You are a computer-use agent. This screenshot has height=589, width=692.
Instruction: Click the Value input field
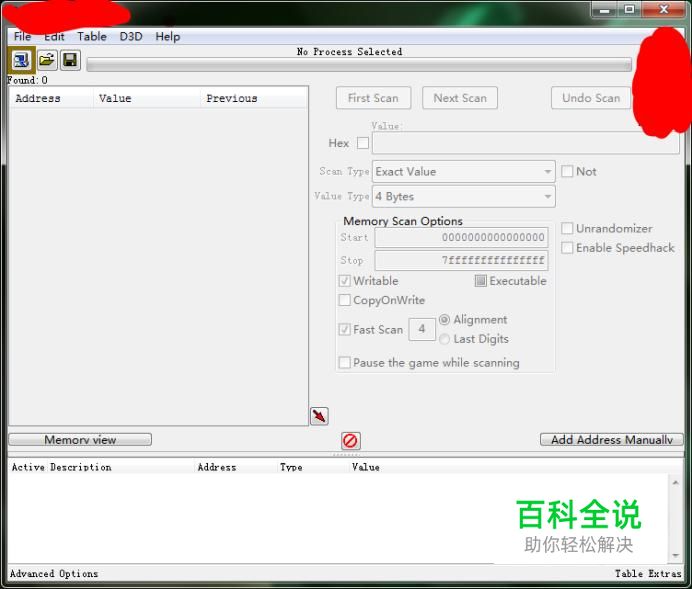(526, 143)
